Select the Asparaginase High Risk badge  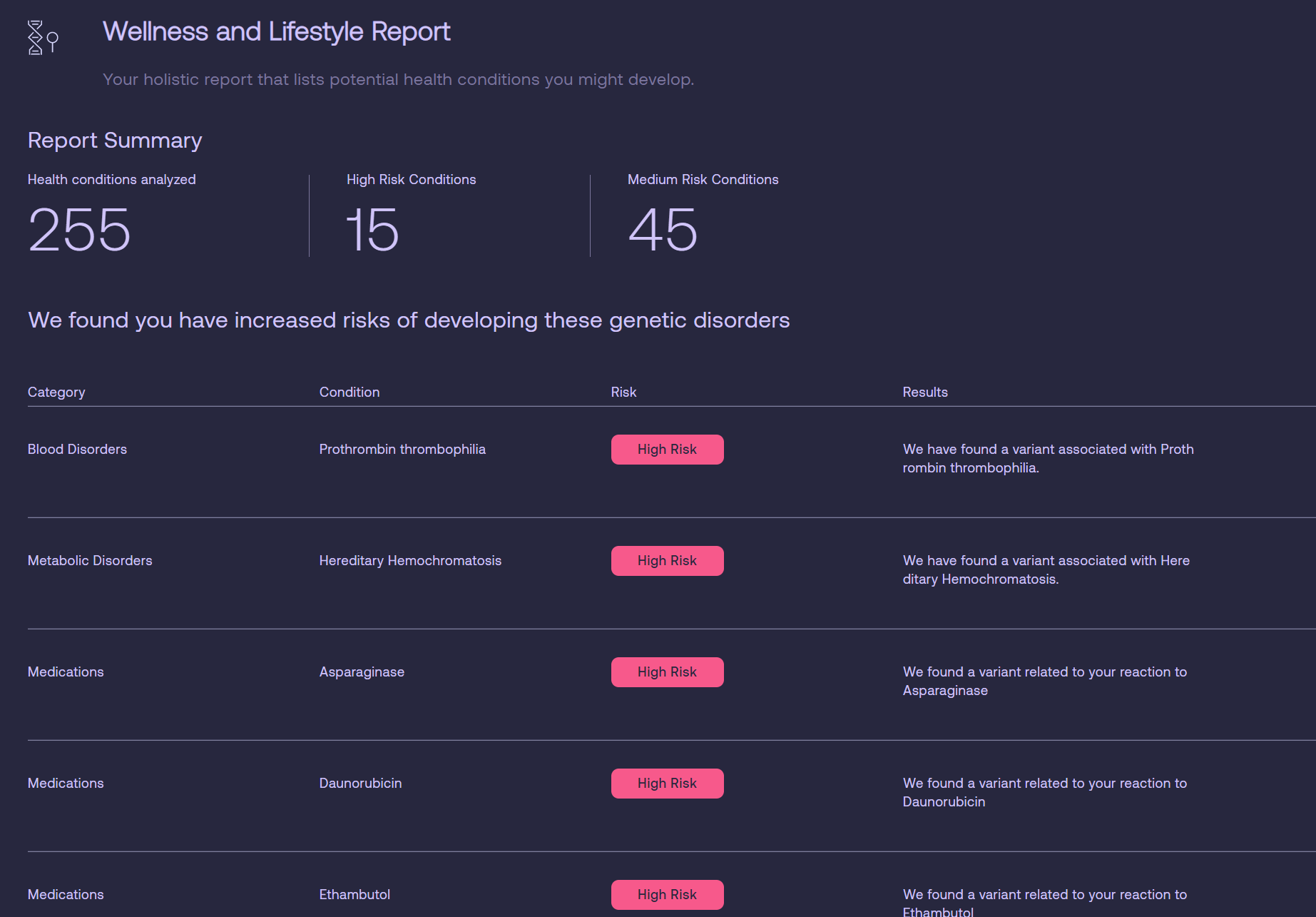point(667,672)
